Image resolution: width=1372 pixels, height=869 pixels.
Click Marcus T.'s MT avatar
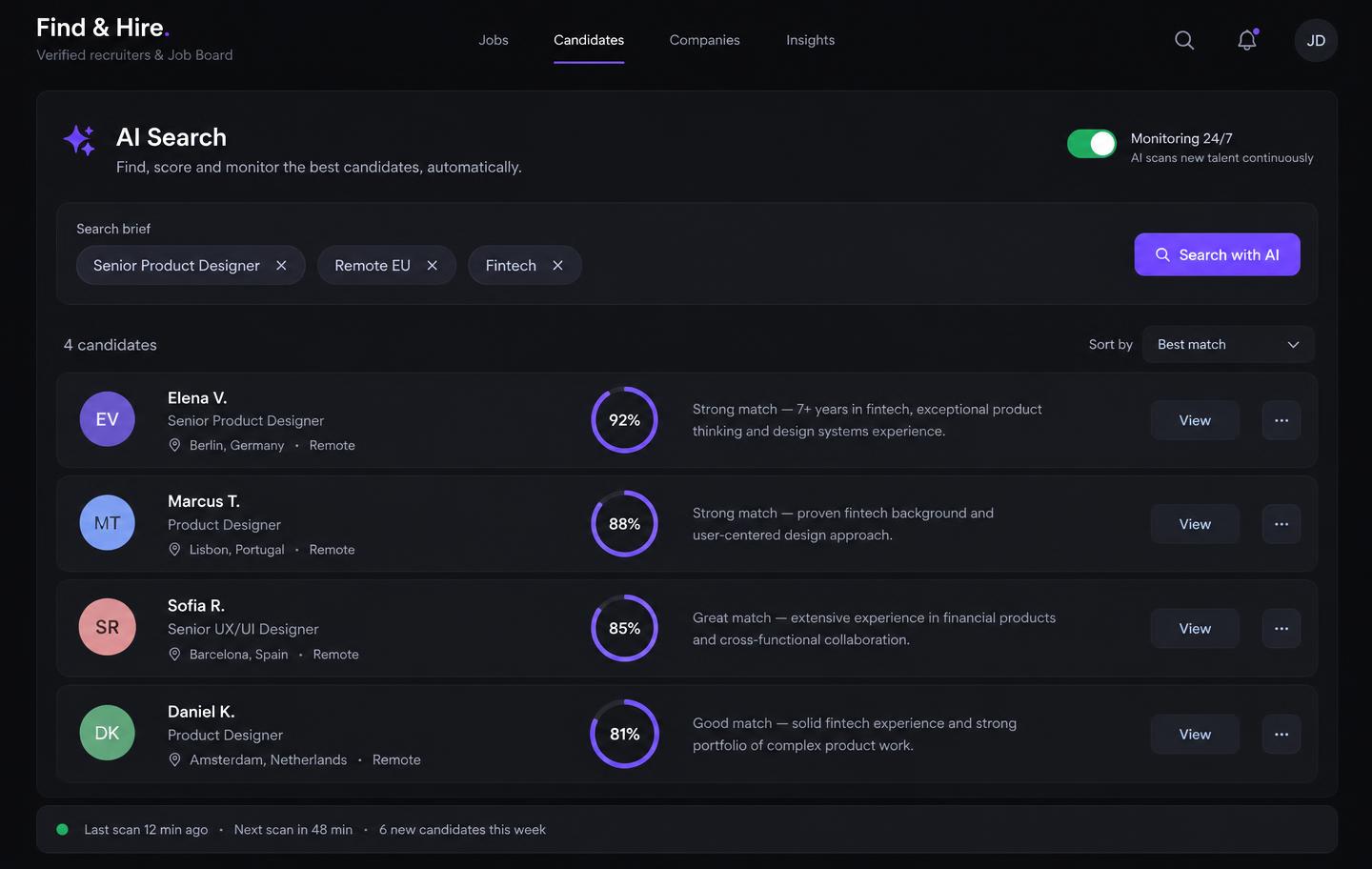(107, 523)
